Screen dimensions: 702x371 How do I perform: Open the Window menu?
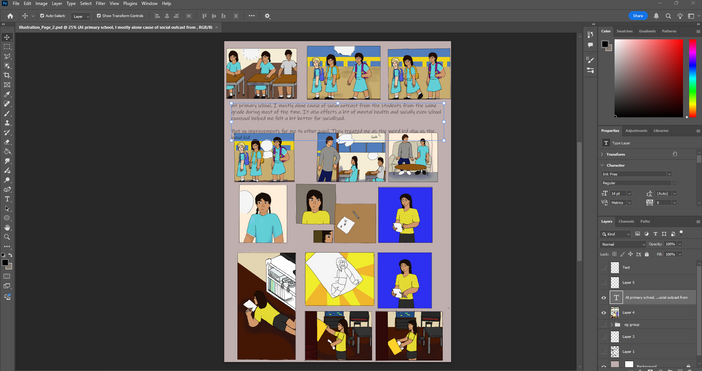click(x=149, y=4)
